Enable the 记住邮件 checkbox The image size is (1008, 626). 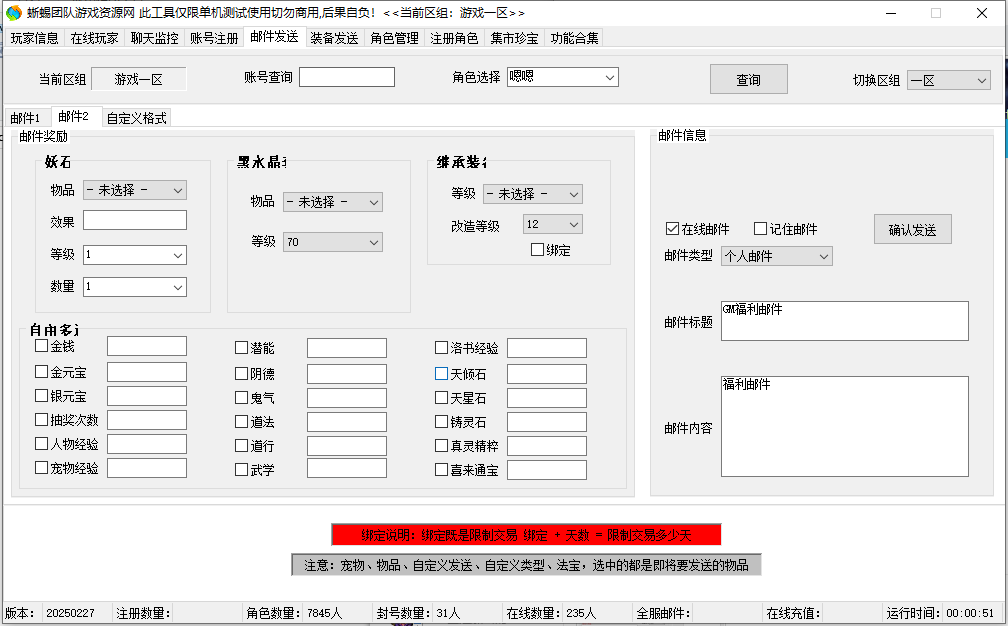point(760,229)
